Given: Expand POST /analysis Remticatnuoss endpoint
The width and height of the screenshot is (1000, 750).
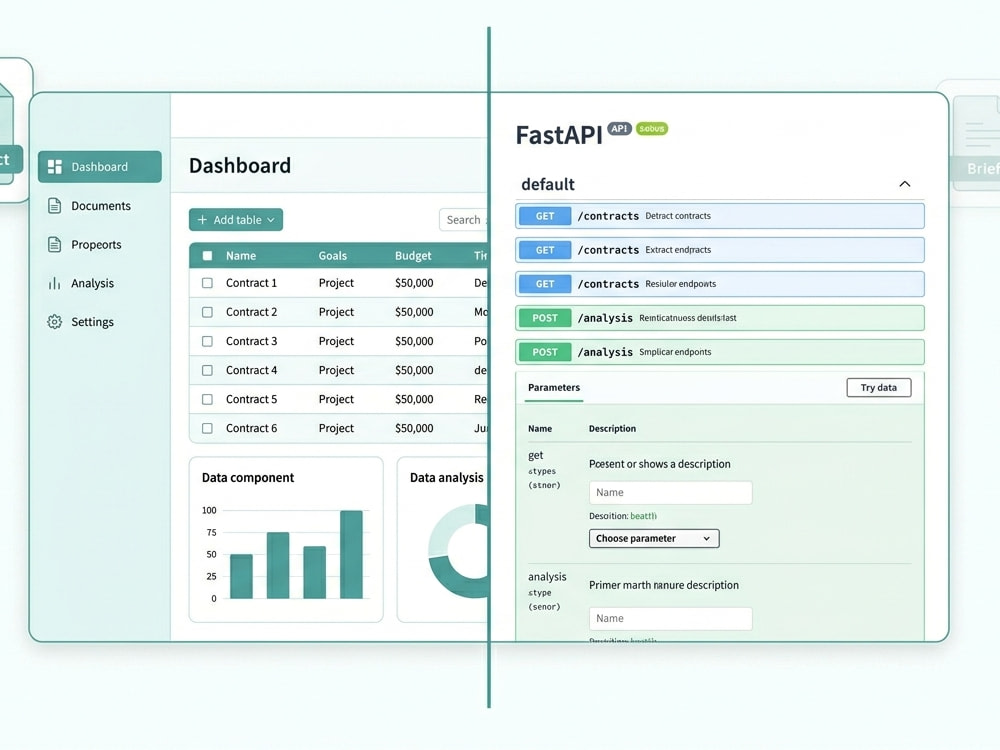Looking at the screenshot, I should click(x=719, y=318).
